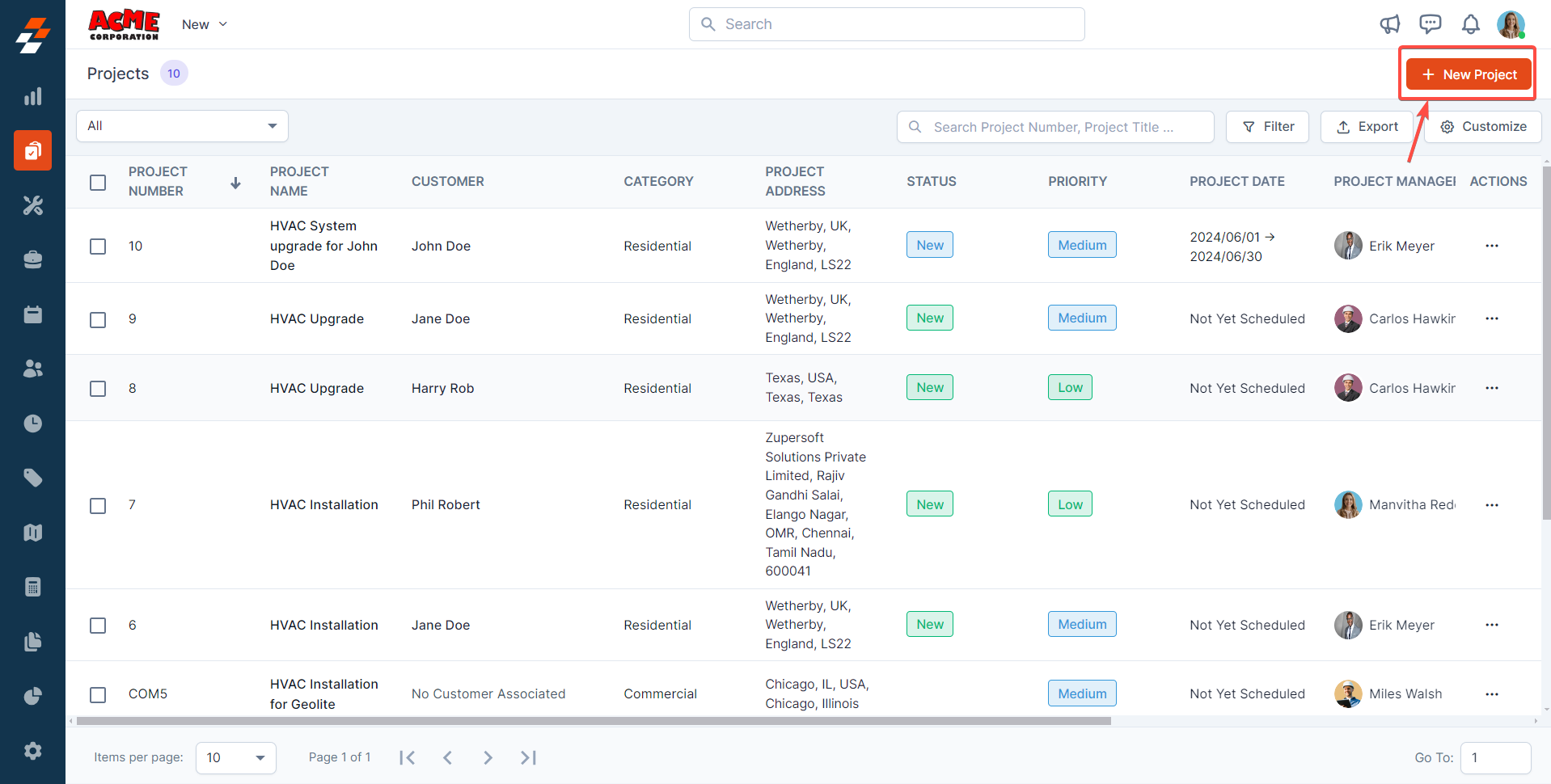Open the settings gear in sidebar

[x=32, y=751]
